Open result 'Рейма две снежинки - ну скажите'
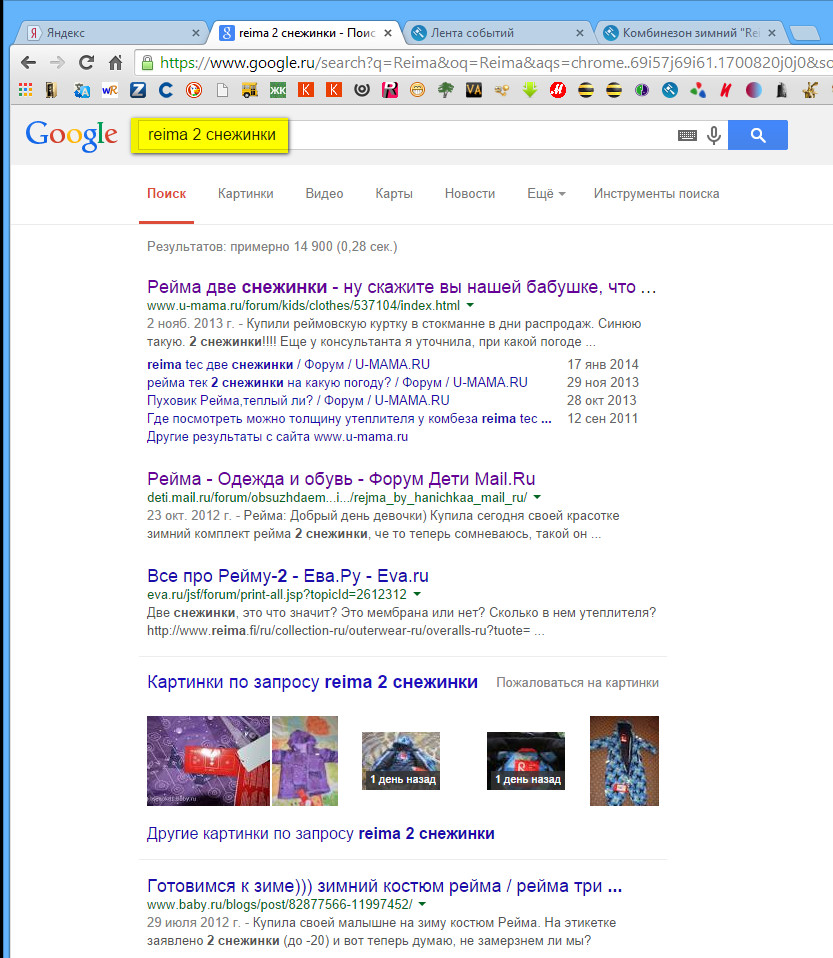 (402, 287)
